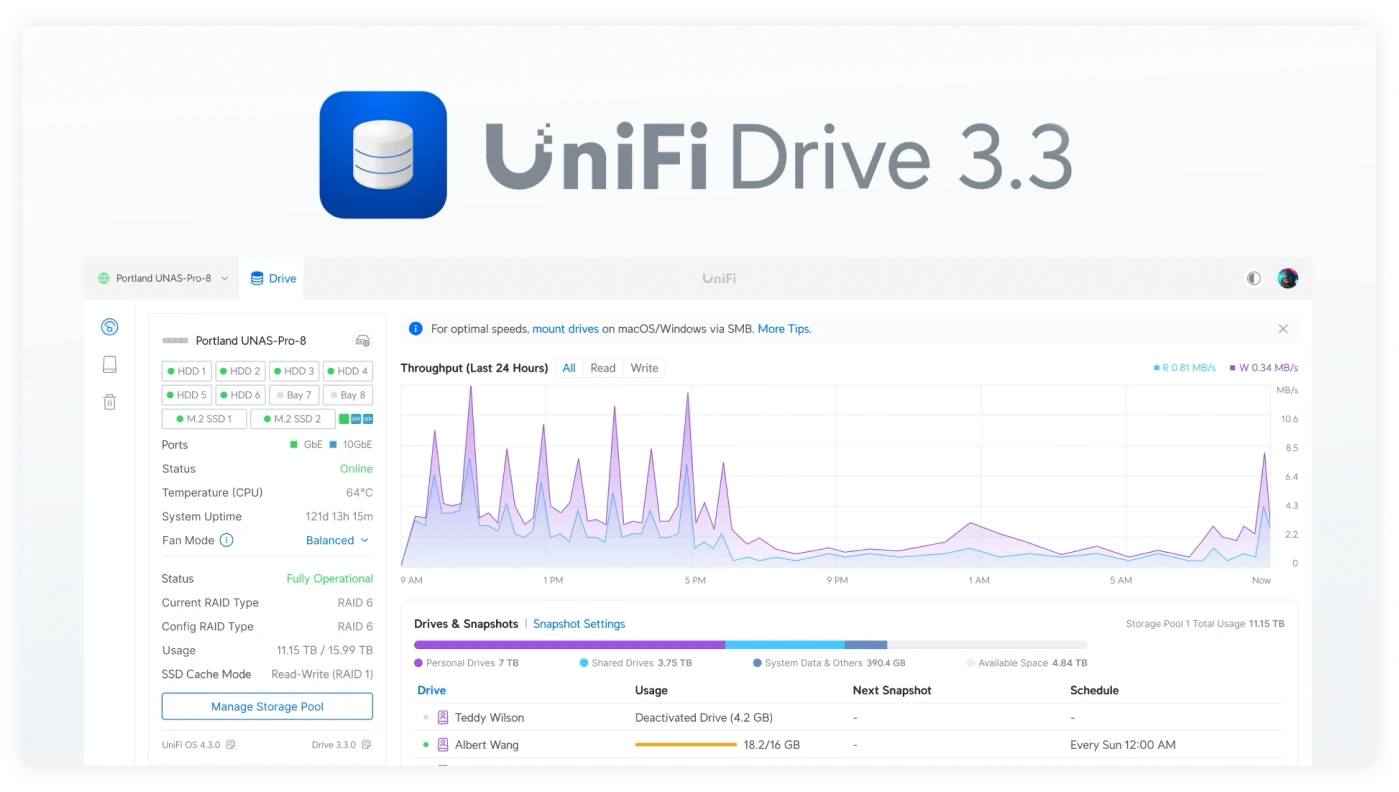Screen dimensions: 1399x792
Task: Select the HDD 1 drive bay
Action: tap(186, 371)
